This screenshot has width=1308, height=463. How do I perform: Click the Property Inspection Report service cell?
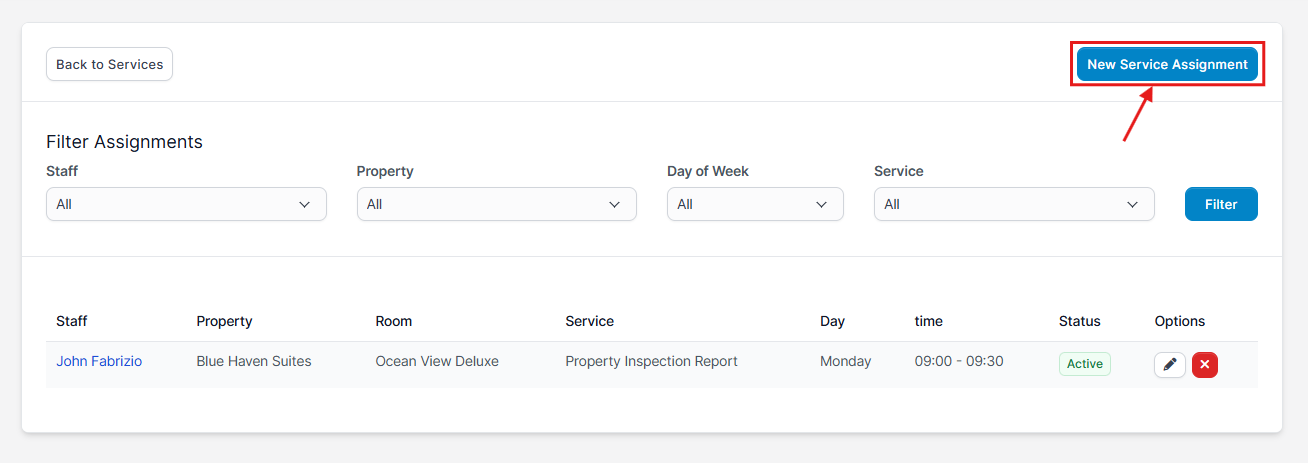651,361
